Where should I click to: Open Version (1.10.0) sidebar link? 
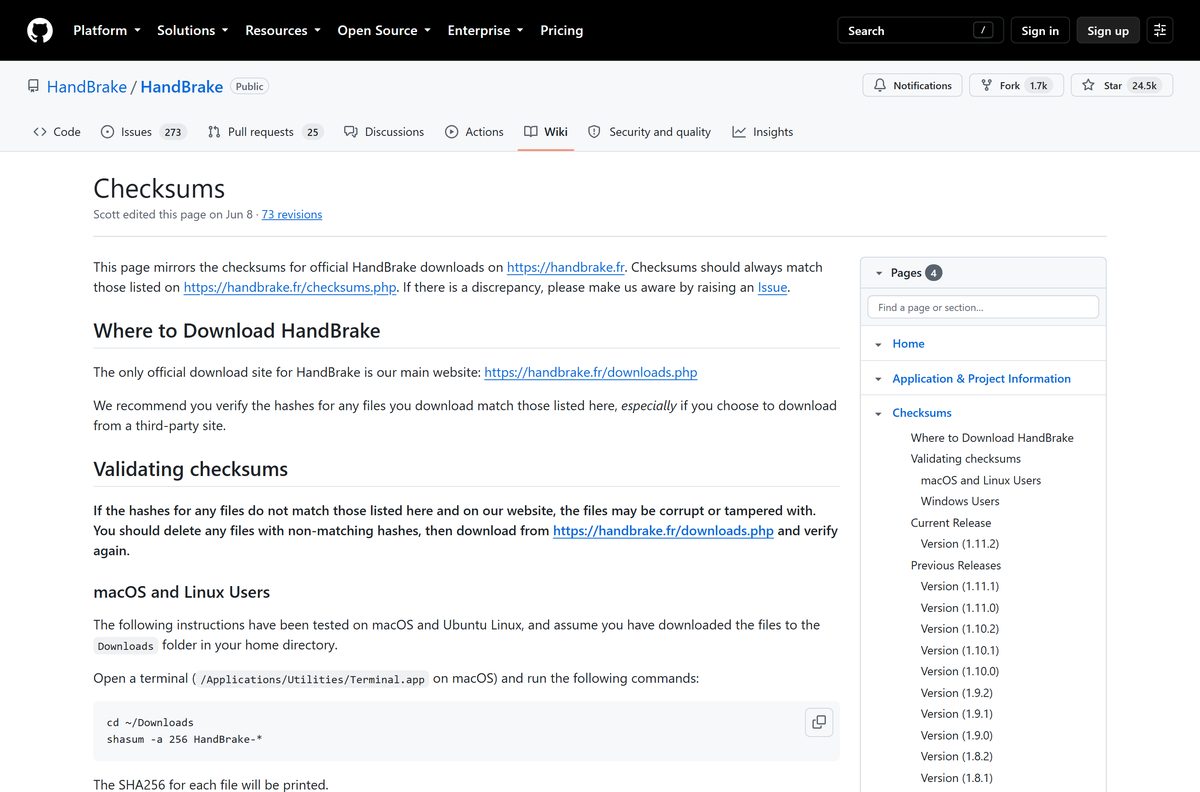pyautogui.click(x=960, y=671)
